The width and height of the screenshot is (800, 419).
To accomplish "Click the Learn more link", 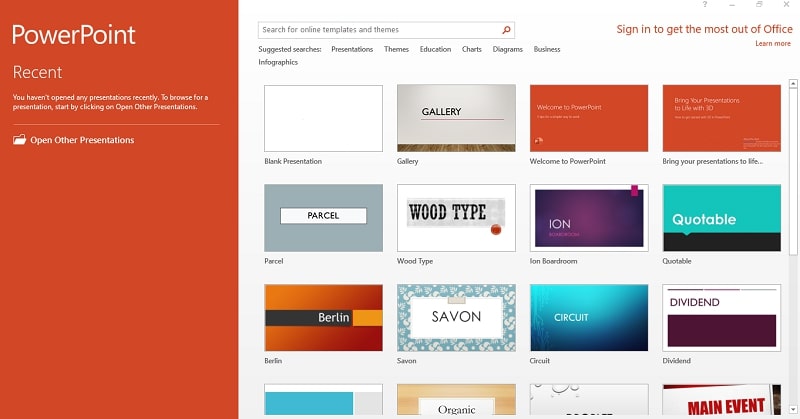I will click(772, 44).
